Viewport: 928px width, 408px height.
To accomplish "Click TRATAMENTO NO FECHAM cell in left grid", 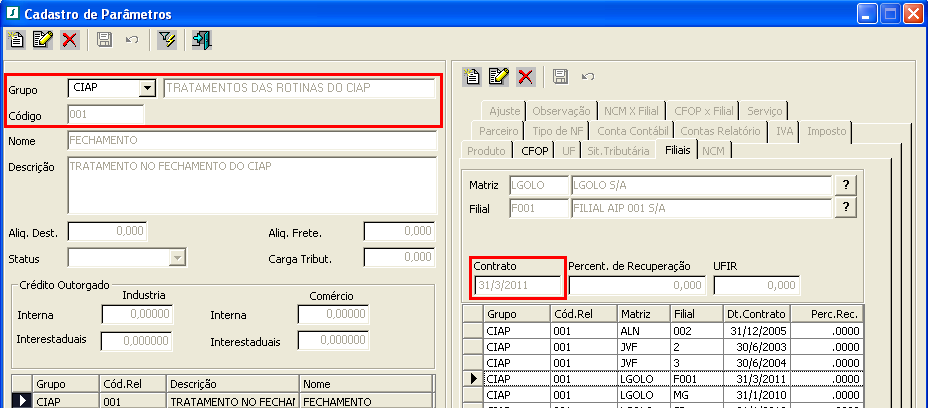I will pyautogui.click(x=233, y=401).
